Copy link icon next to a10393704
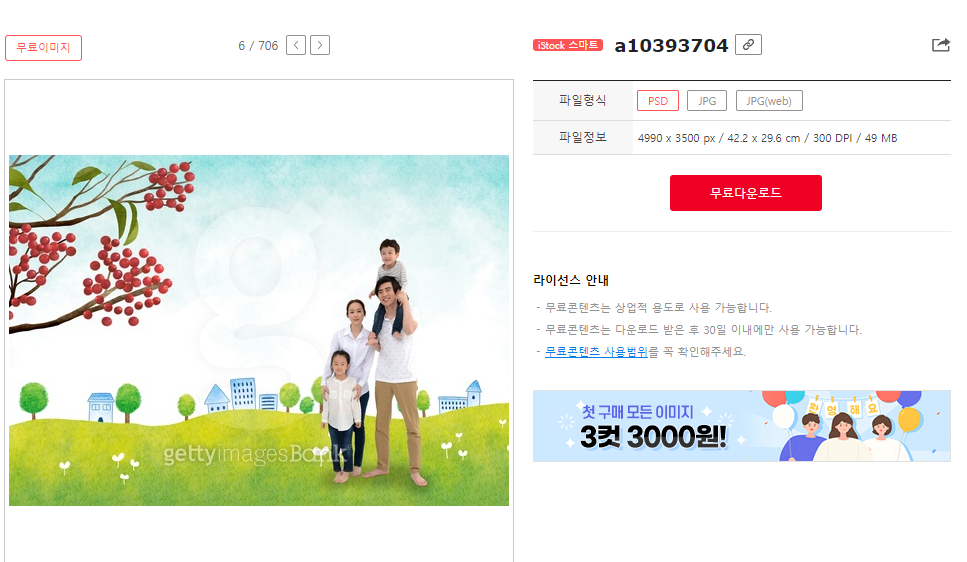This screenshot has width=967, height=562. [748, 44]
